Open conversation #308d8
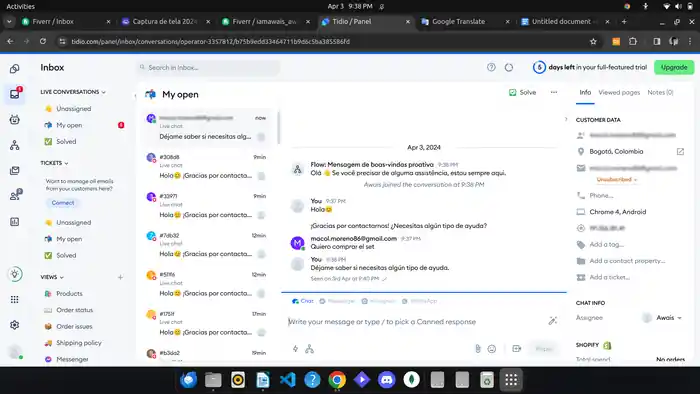The width and height of the screenshot is (700, 394). point(208,166)
